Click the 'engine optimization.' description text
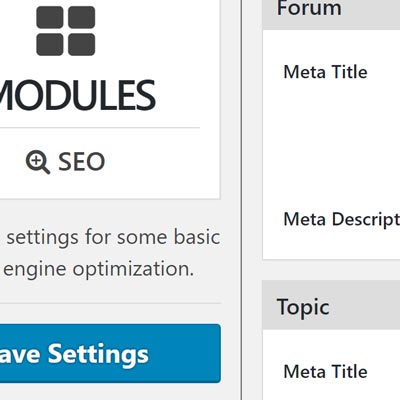 (x=99, y=269)
